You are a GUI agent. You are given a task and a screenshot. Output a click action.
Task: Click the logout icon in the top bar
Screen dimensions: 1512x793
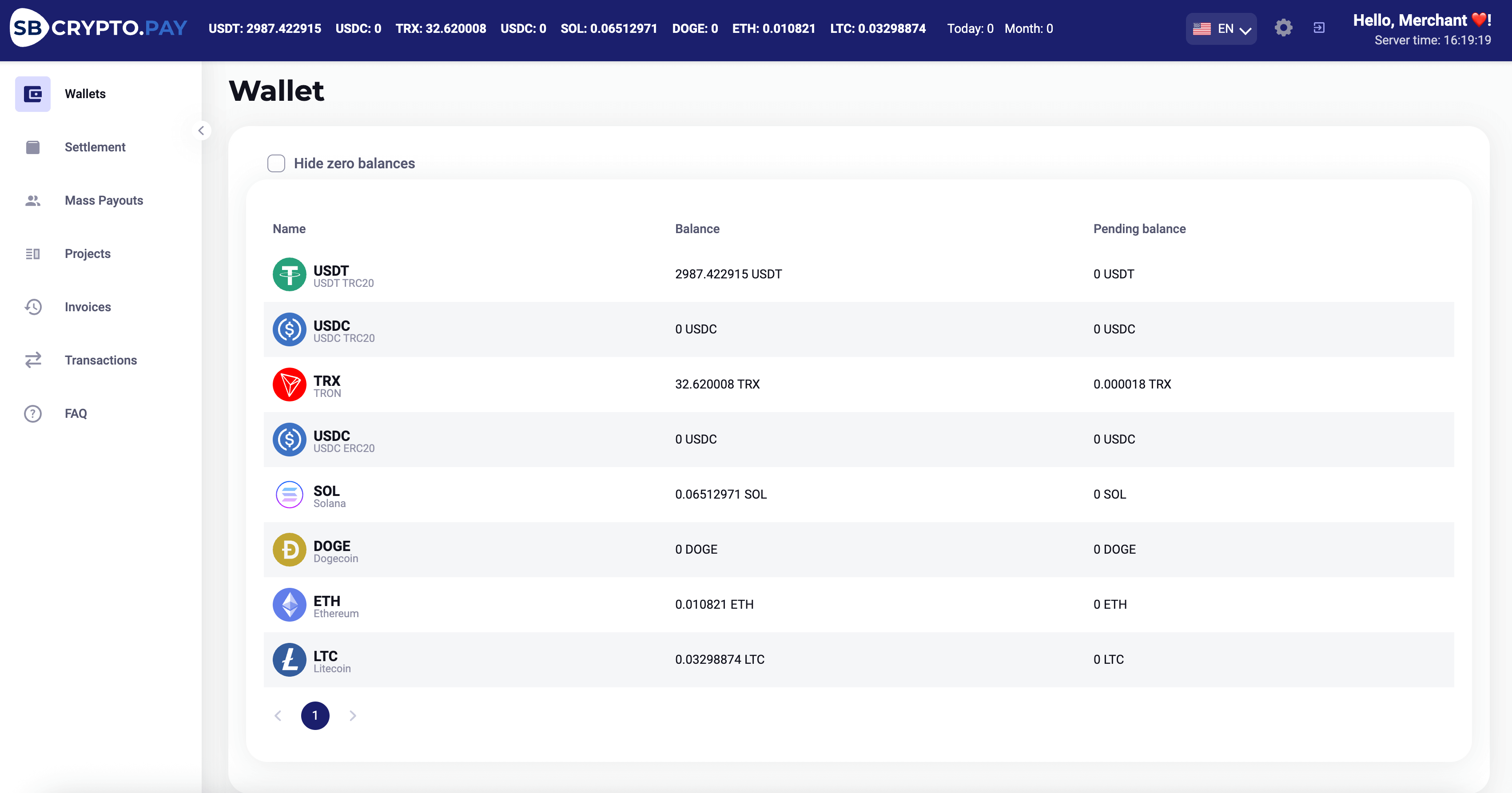tap(1320, 28)
